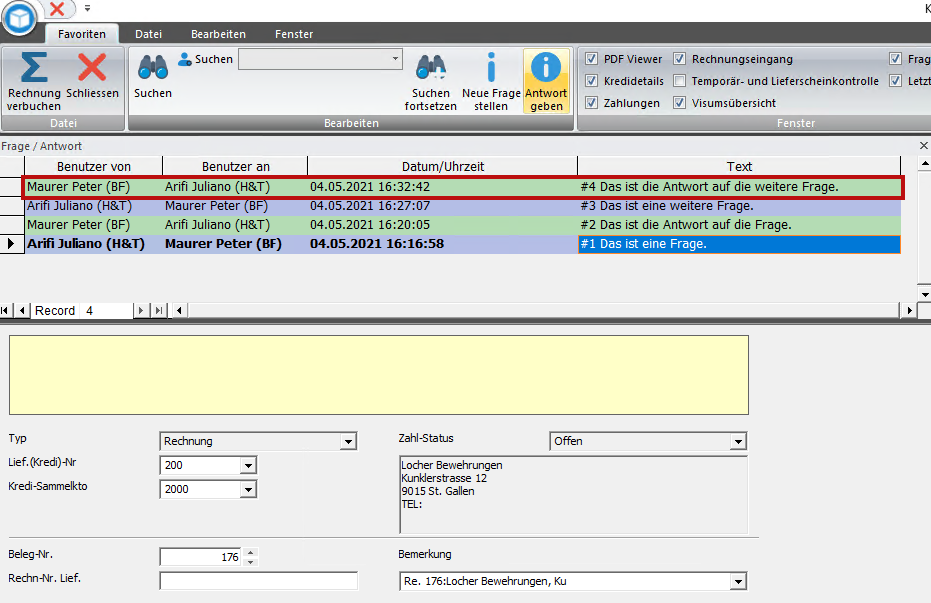Click the Neue Frage stellen icon
This screenshot has height=603, width=931.
pos(491,68)
